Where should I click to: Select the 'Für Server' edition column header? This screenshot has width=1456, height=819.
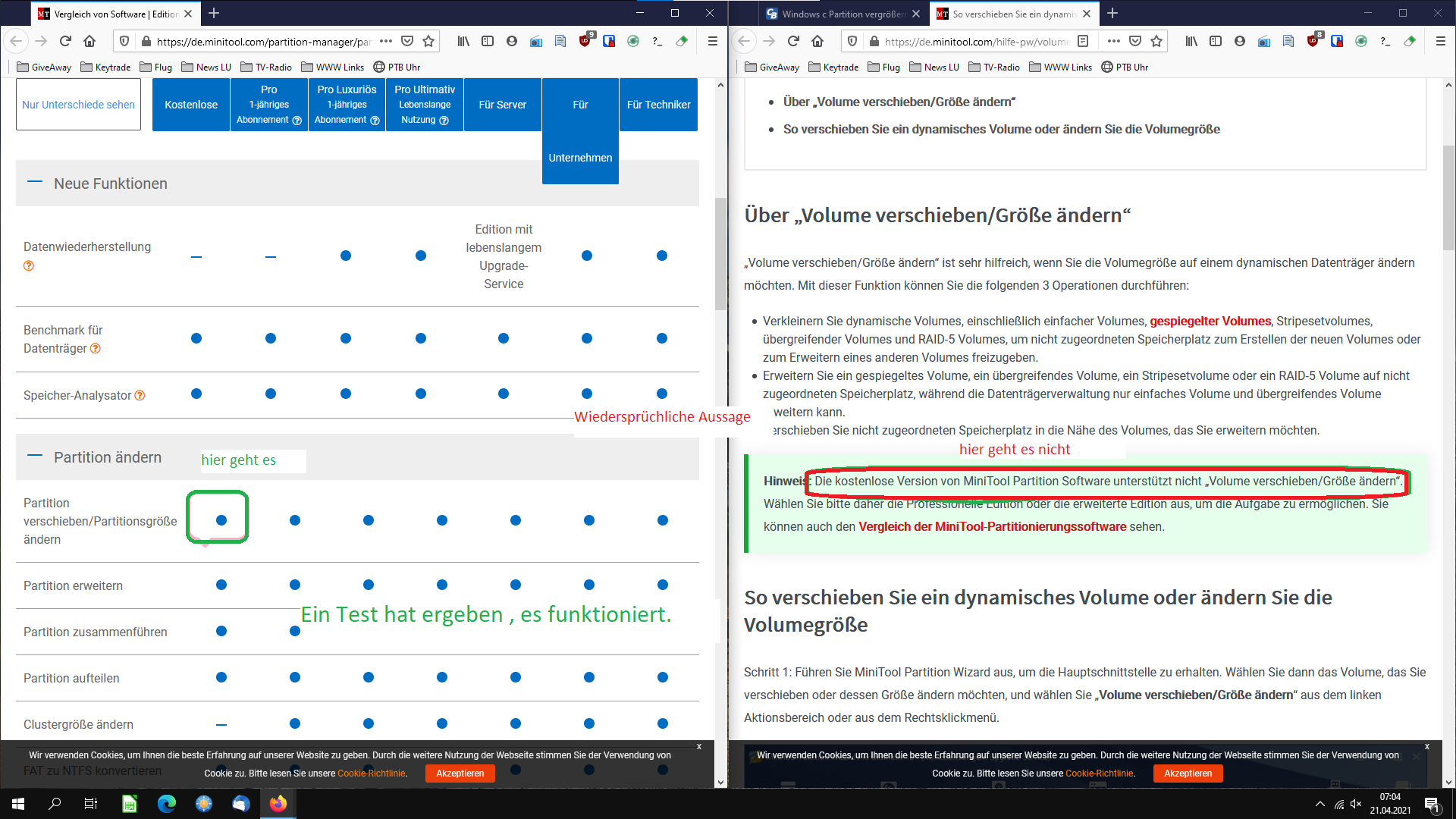[502, 105]
